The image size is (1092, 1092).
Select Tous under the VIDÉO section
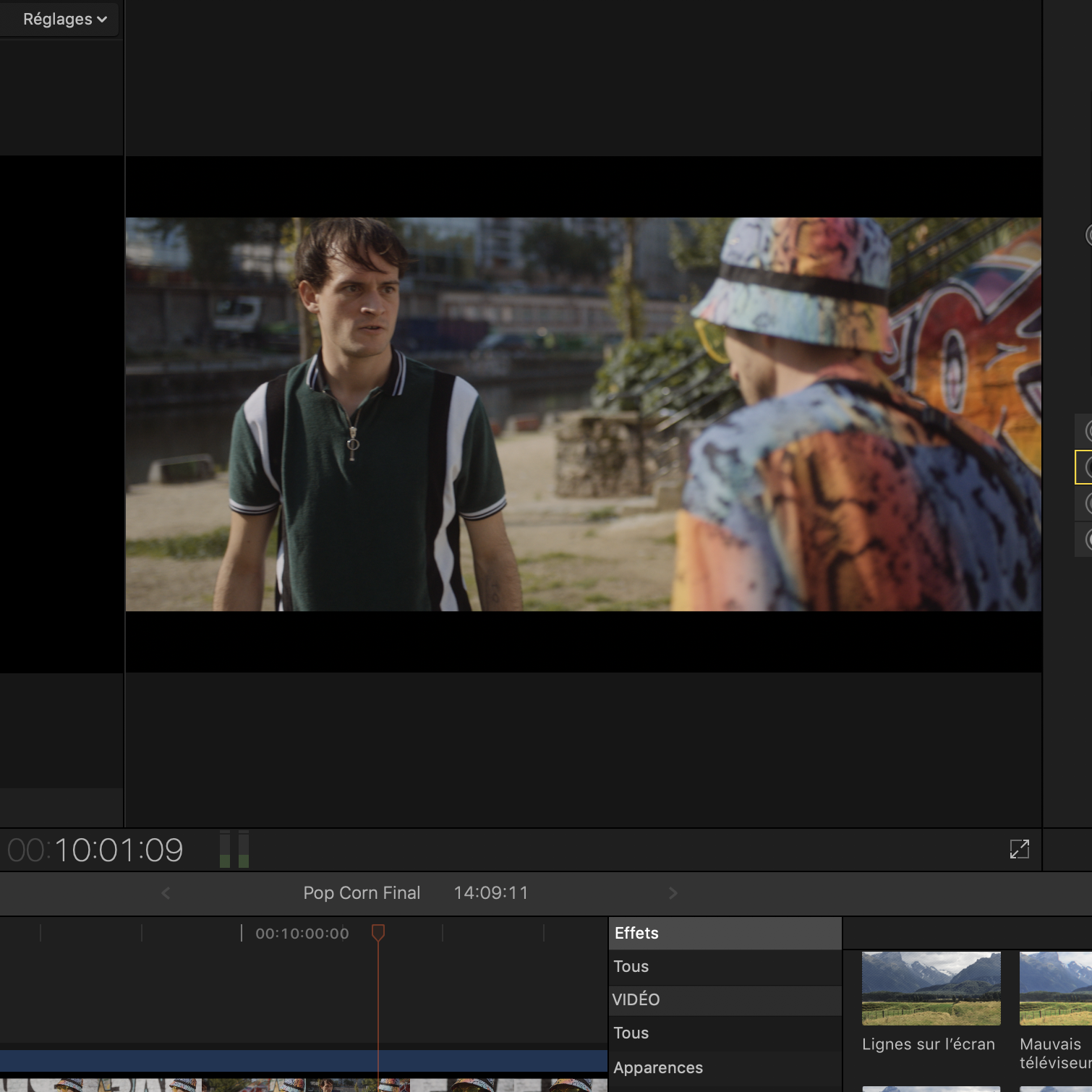(631, 1033)
